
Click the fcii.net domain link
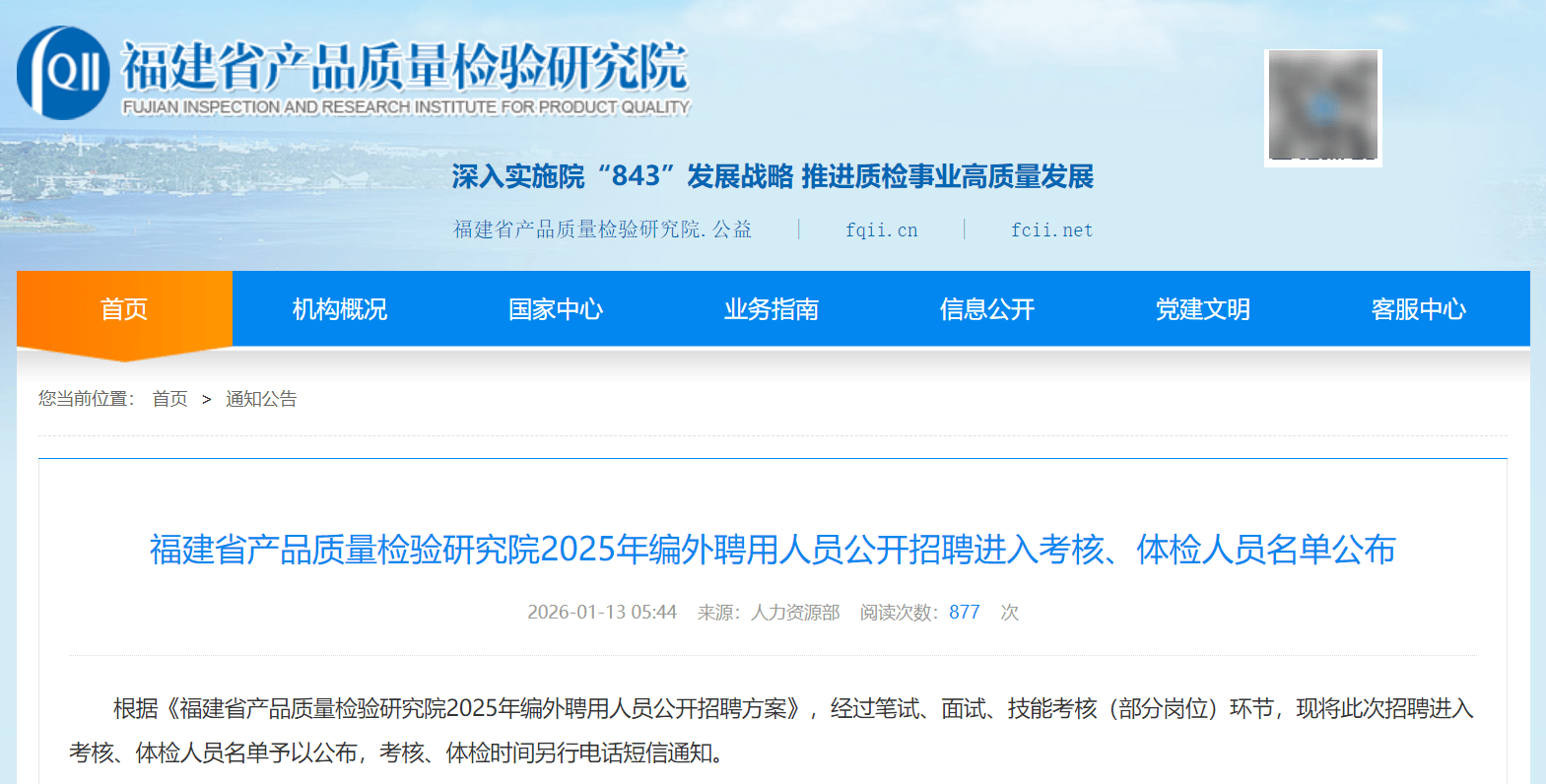1051,229
